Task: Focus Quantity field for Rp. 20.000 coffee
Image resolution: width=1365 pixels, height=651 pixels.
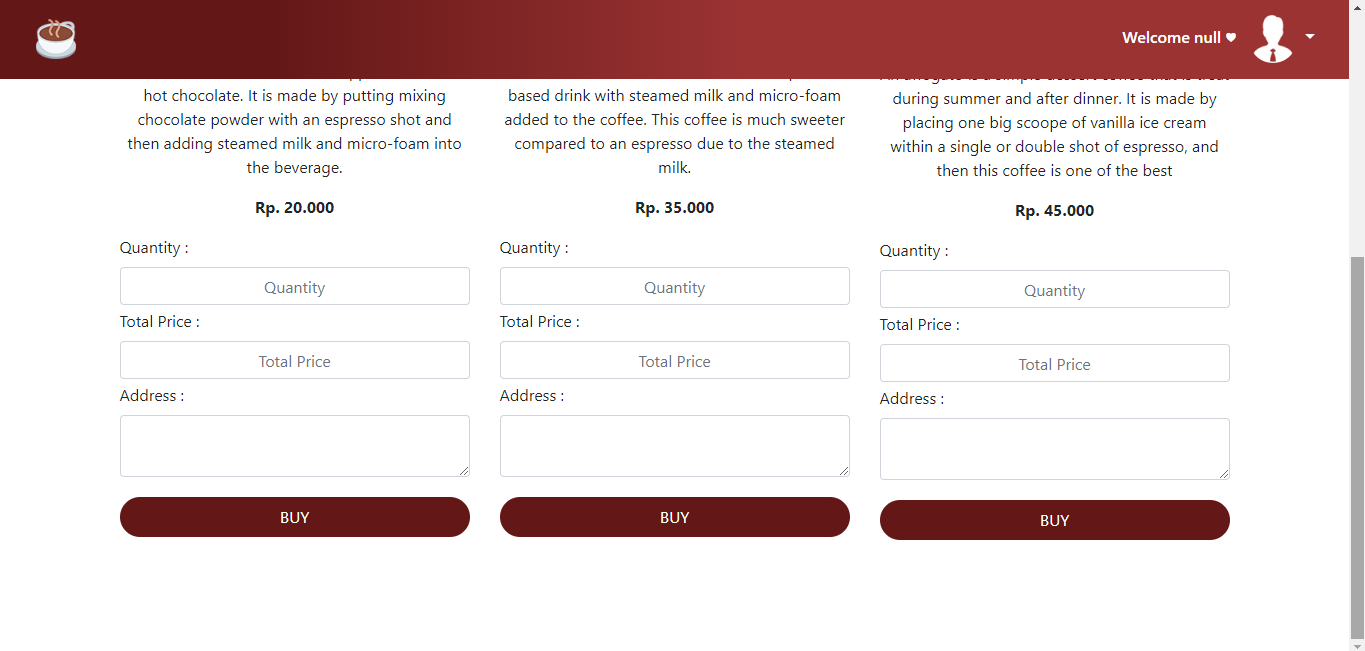Action: [x=295, y=287]
